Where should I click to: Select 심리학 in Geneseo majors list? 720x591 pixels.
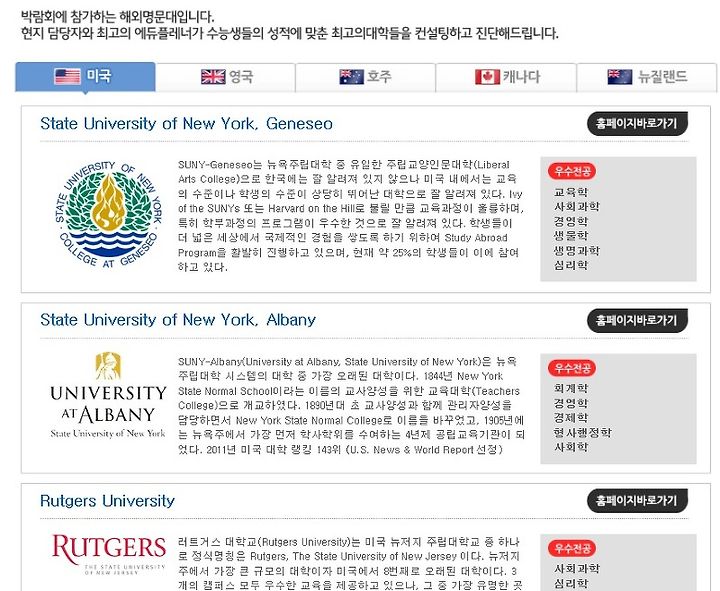[x=571, y=265]
